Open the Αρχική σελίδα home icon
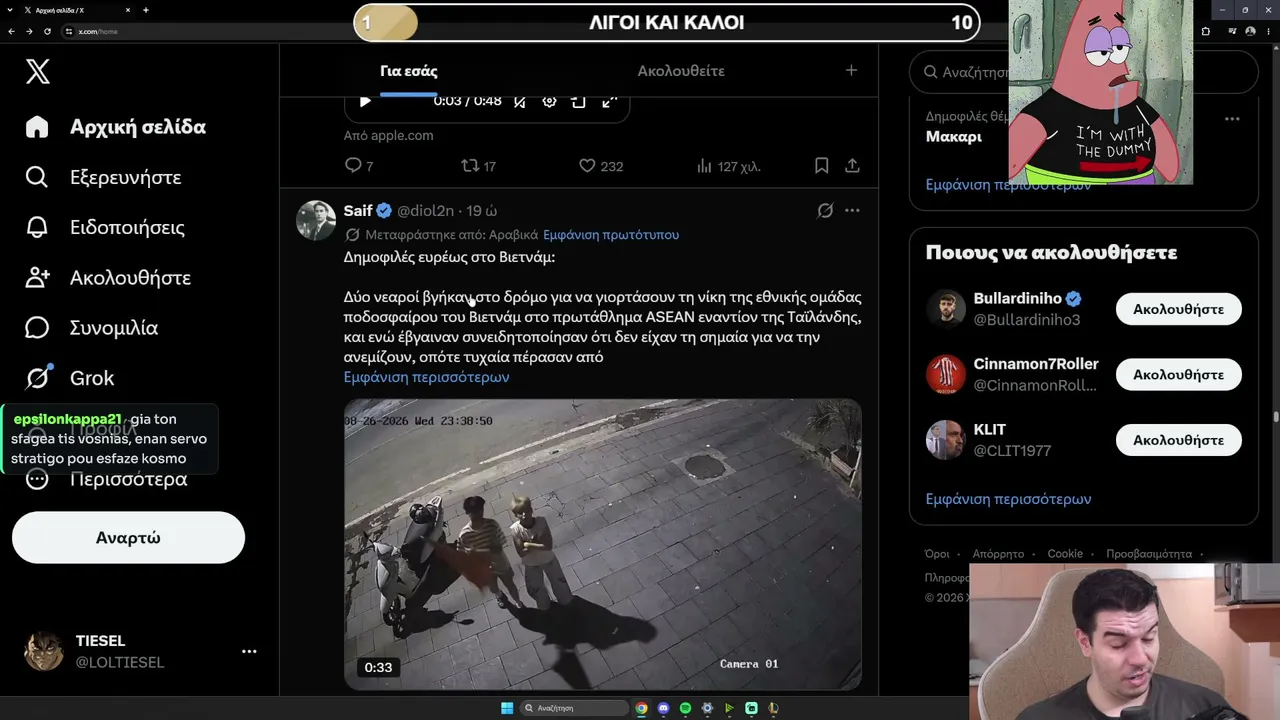 click(x=37, y=127)
